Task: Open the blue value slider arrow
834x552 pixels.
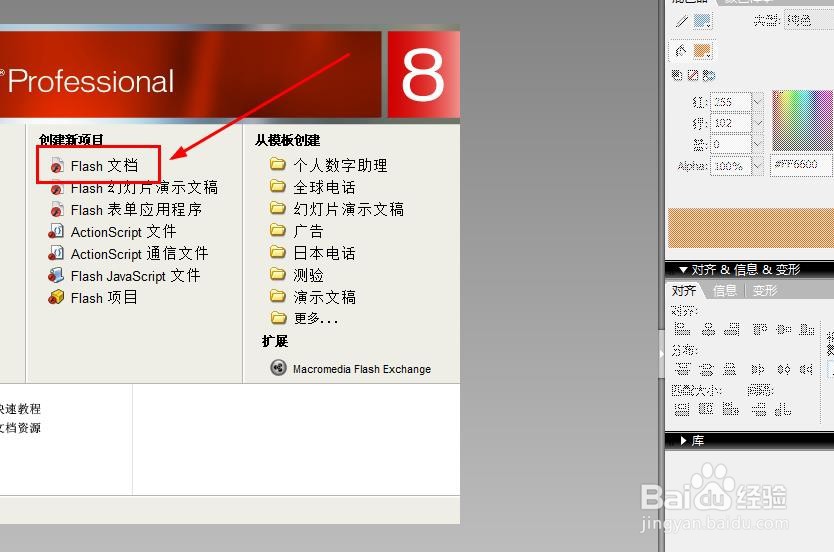Action: click(758, 144)
